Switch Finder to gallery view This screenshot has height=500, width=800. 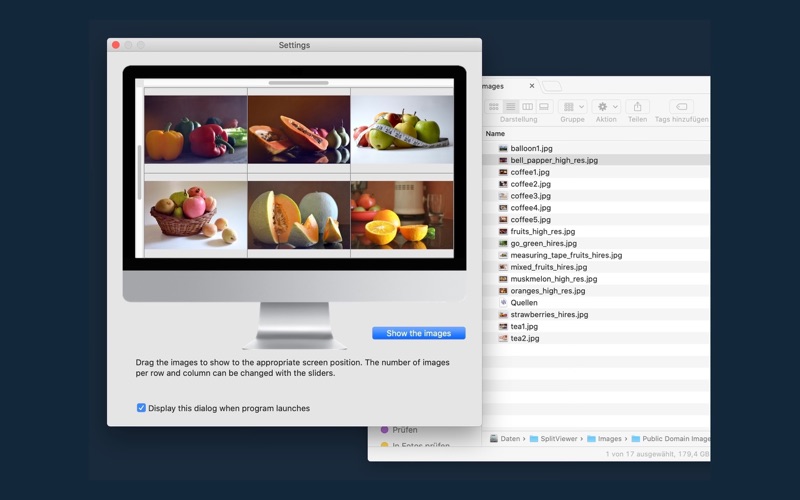coord(544,107)
